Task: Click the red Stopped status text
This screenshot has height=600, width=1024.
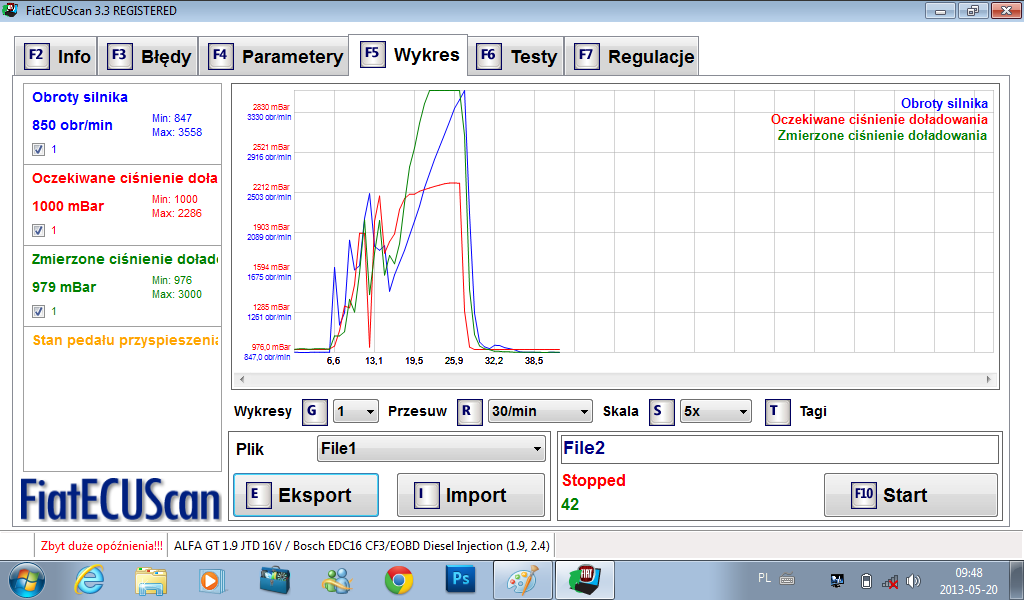Action: pos(594,481)
